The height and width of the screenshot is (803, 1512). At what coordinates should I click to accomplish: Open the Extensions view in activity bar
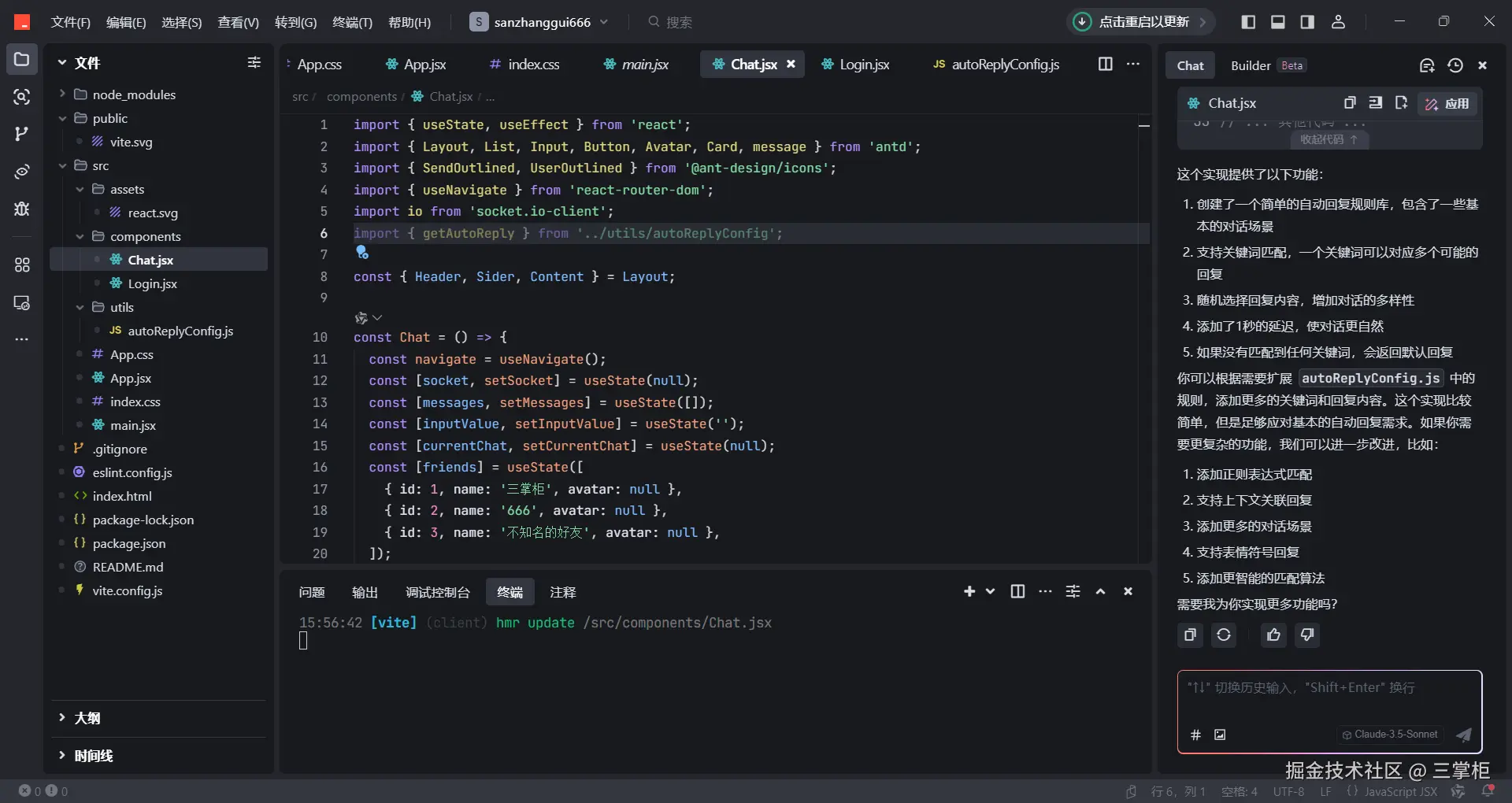[x=22, y=265]
